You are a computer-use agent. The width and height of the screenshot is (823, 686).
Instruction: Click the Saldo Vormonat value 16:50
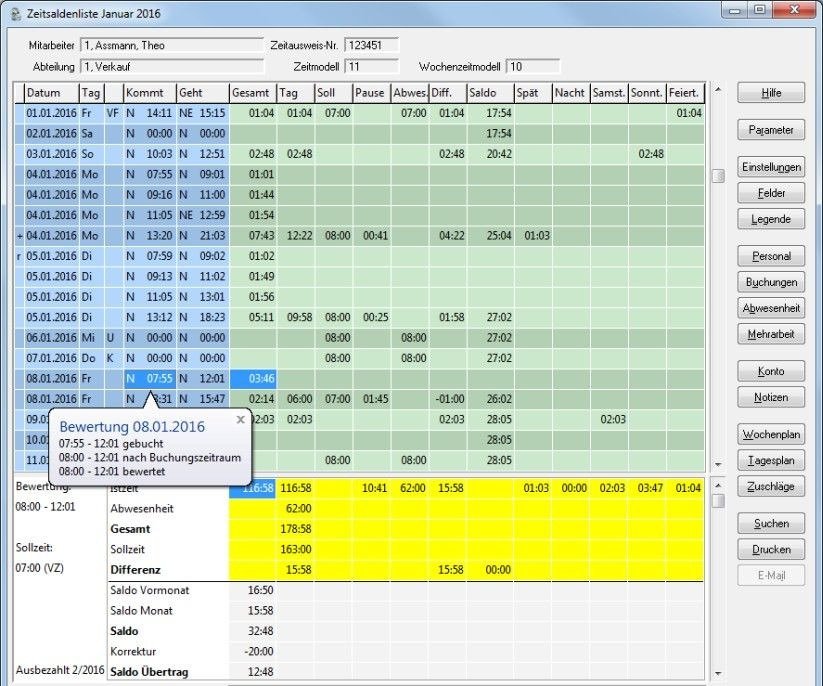coord(260,590)
